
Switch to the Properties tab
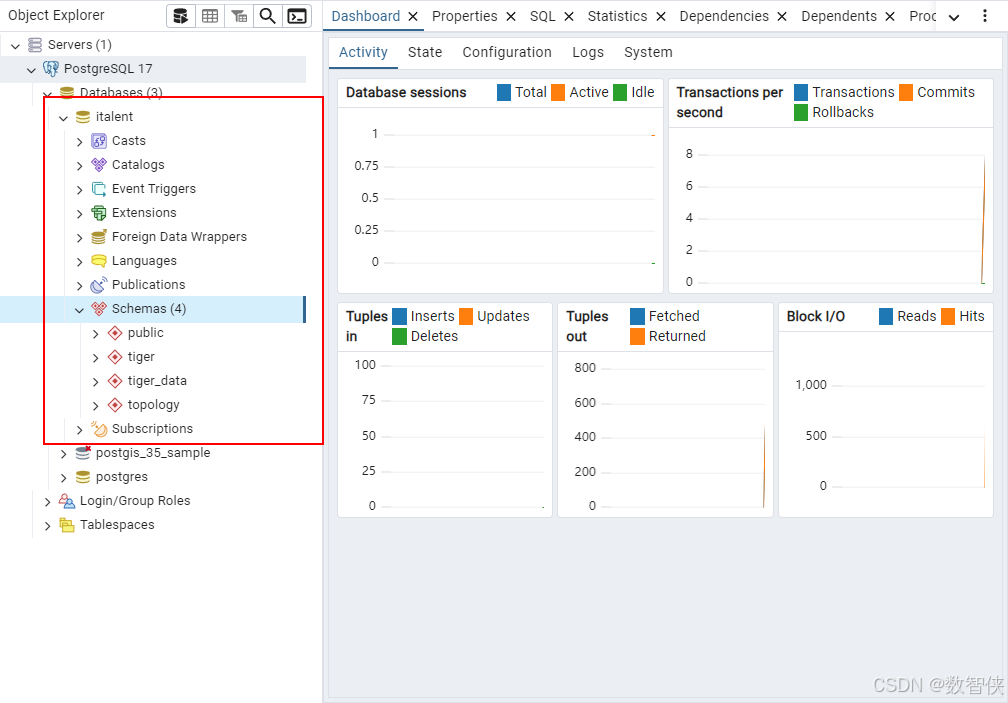464,16
